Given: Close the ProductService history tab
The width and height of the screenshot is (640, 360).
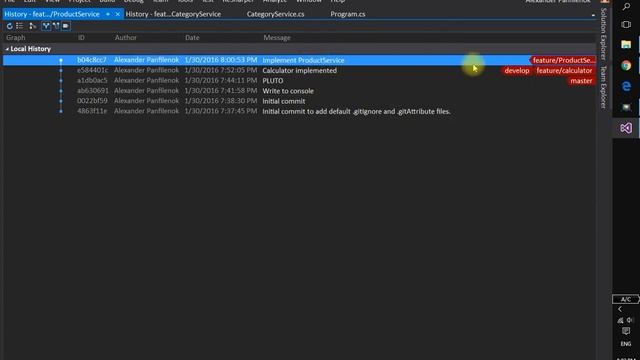Looking at the screenshot, I should (x=118, y=14).
